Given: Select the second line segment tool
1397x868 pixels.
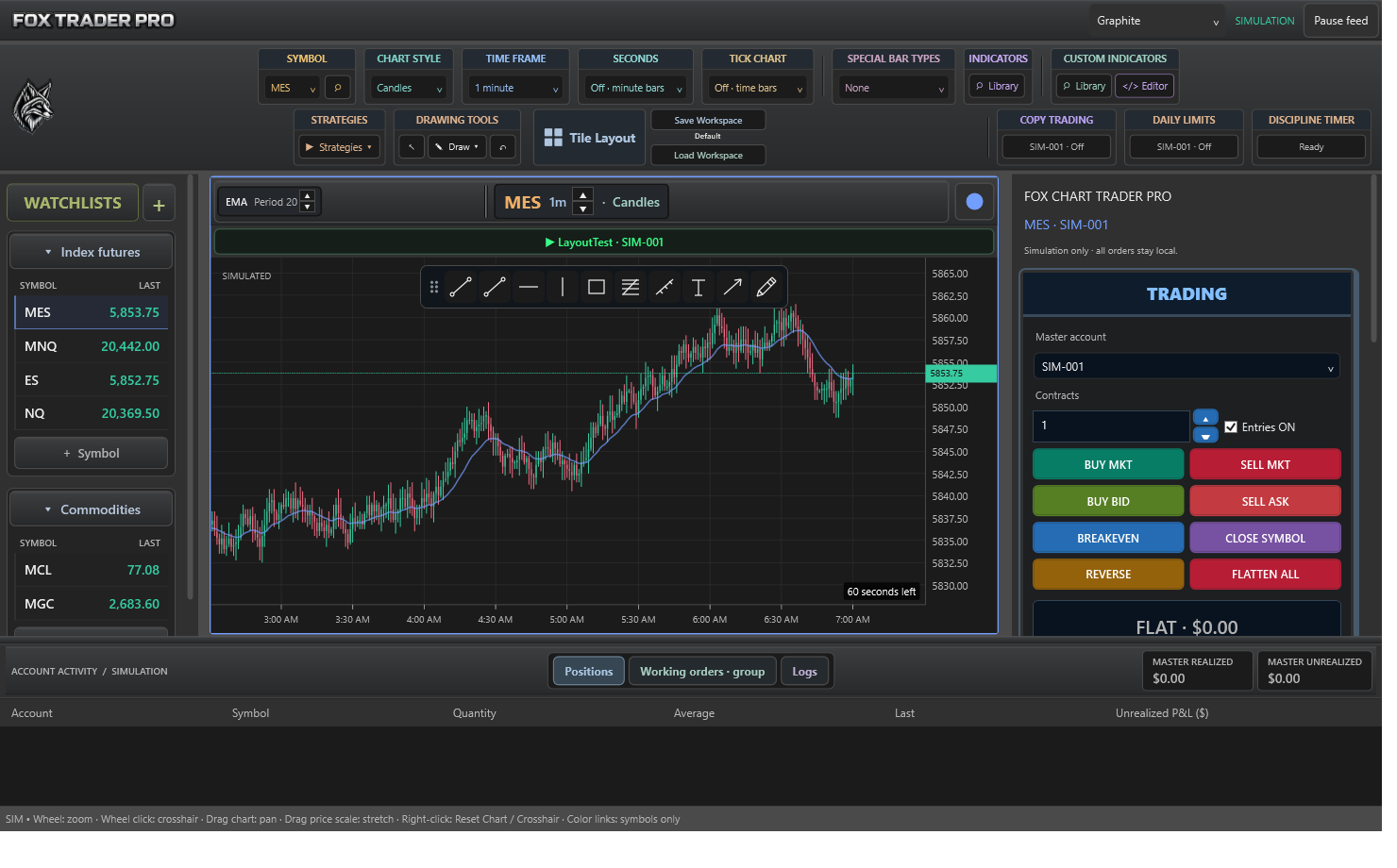Looking at the screenshot, I should coord(495,288).
